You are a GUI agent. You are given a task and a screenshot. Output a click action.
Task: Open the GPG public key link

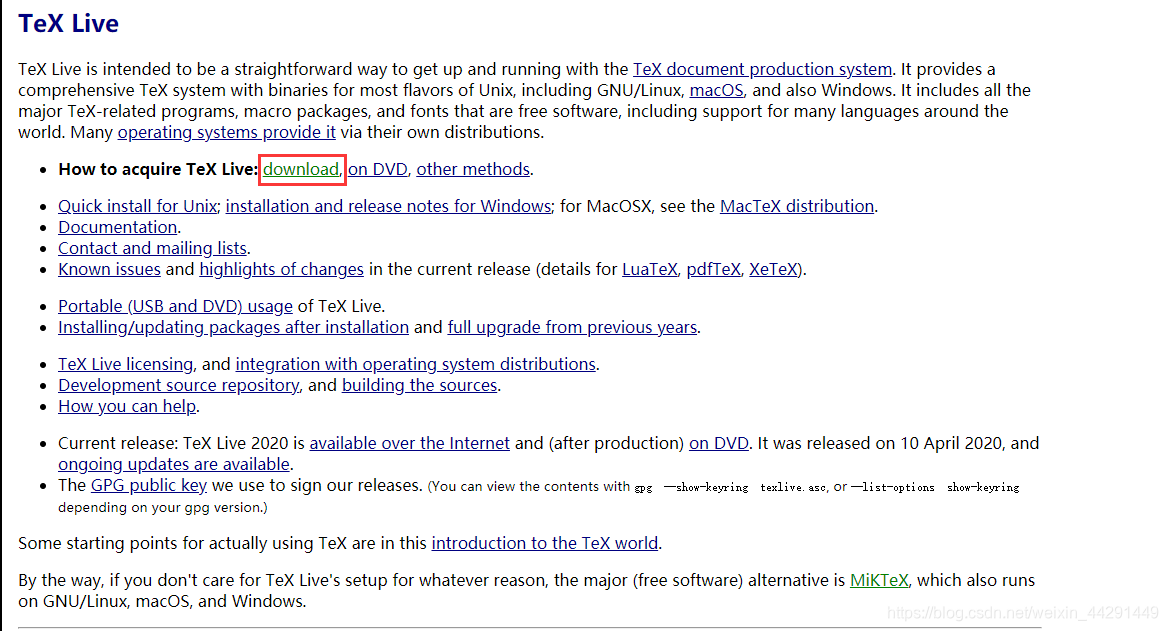tap(149, 486)
